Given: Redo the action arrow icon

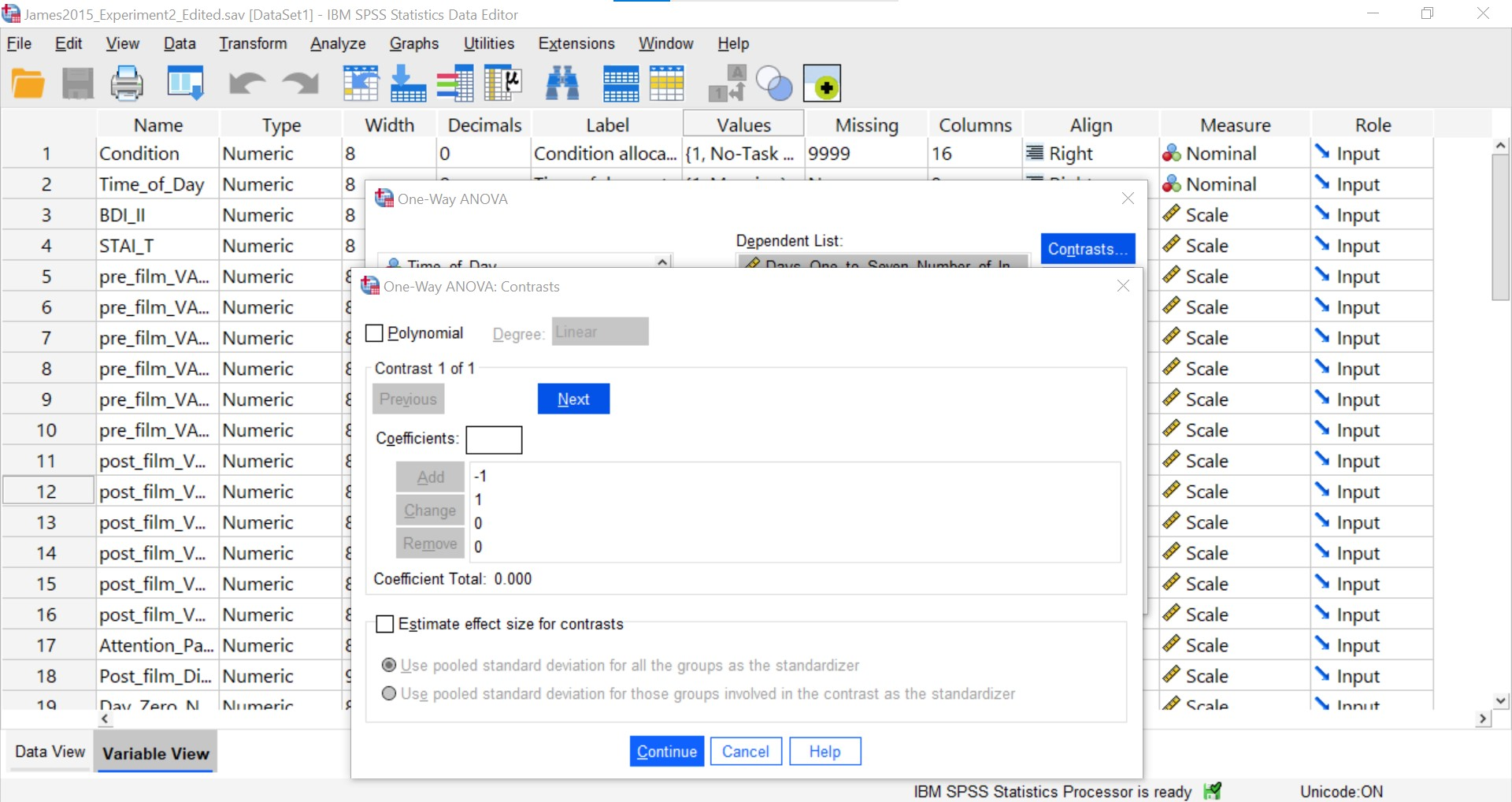Looking at the screenshot, I should coord(301,84).
